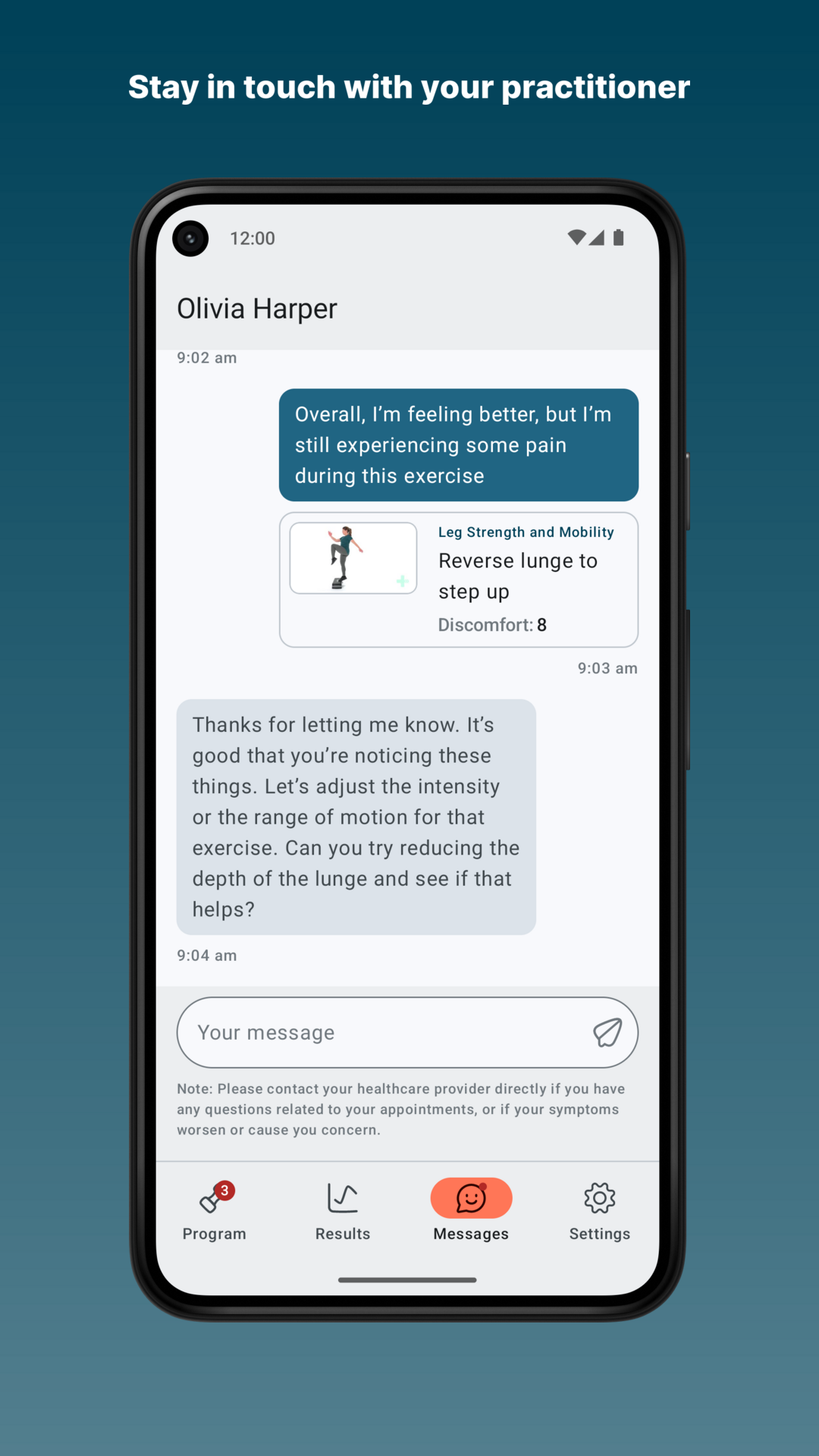This screenshot has width=819, height=1456.
Task: Open the Reverse lunge exercise thumbnail
Action: (353, 558)
